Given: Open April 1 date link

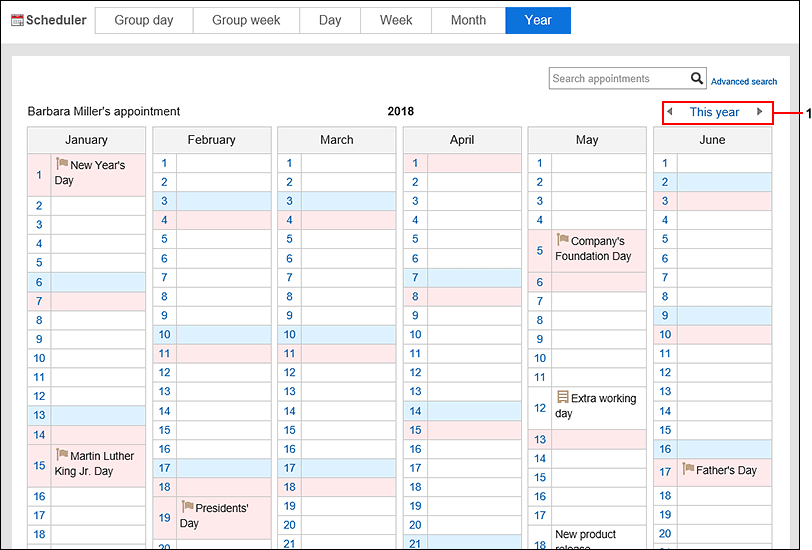Looking at the screenshot, I should click(x=415, y=163).
